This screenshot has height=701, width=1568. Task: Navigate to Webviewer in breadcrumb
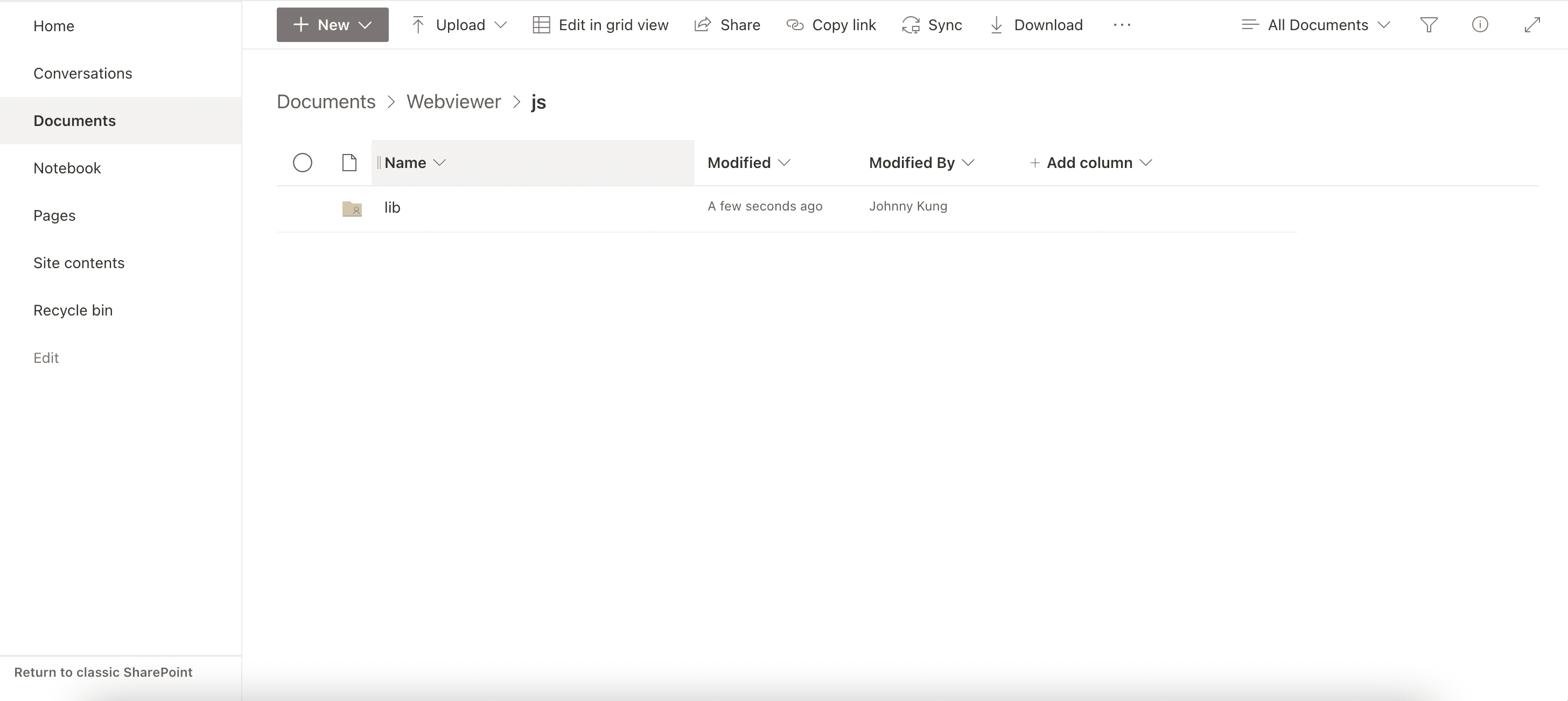tap(453, 102)
